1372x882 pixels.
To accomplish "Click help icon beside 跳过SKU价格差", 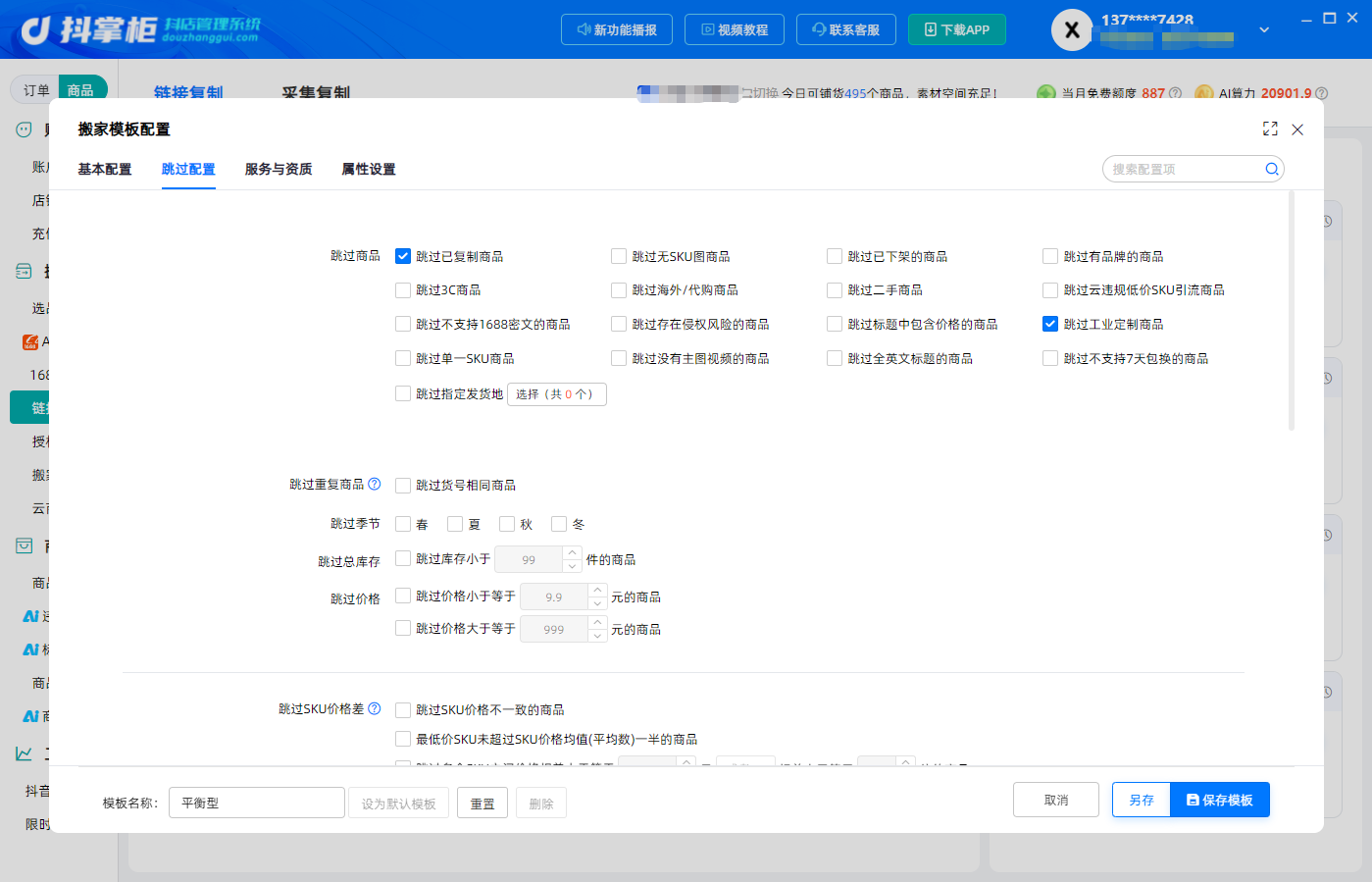I will (374, 708).
